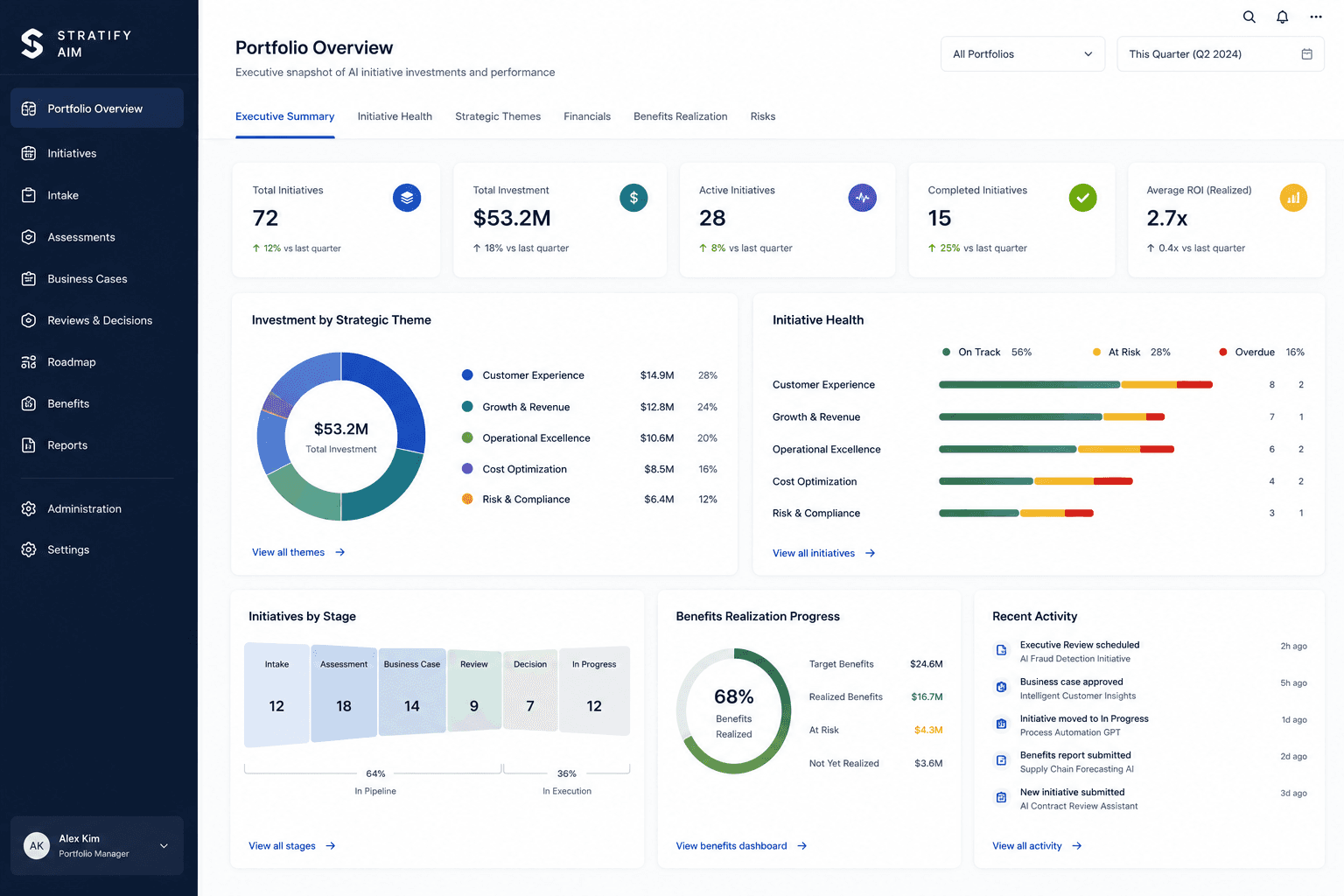The image size is (1344, 896).
Task: Click the Overdue red legend dot
Action: (x=1223, y=352)
